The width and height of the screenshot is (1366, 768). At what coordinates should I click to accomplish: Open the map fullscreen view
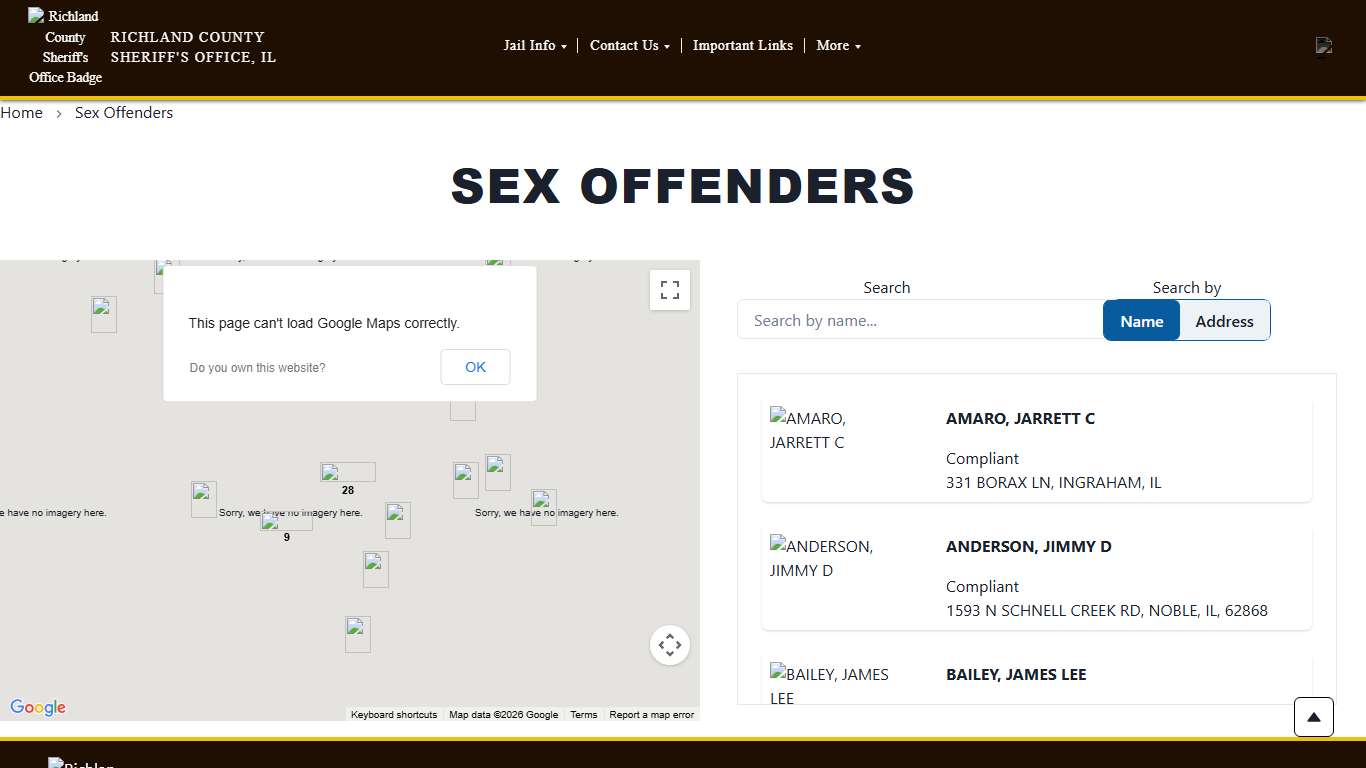[x=669, y=290]
